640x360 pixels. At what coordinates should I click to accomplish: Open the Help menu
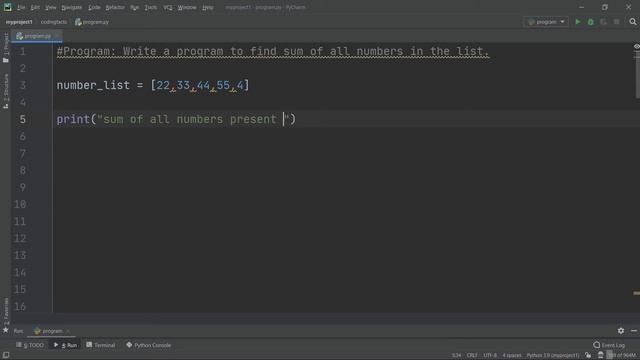pos(208,7)
